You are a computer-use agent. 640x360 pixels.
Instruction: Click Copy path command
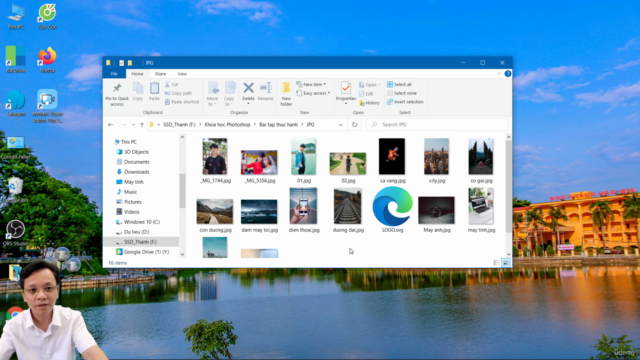(x=178, y=93)
